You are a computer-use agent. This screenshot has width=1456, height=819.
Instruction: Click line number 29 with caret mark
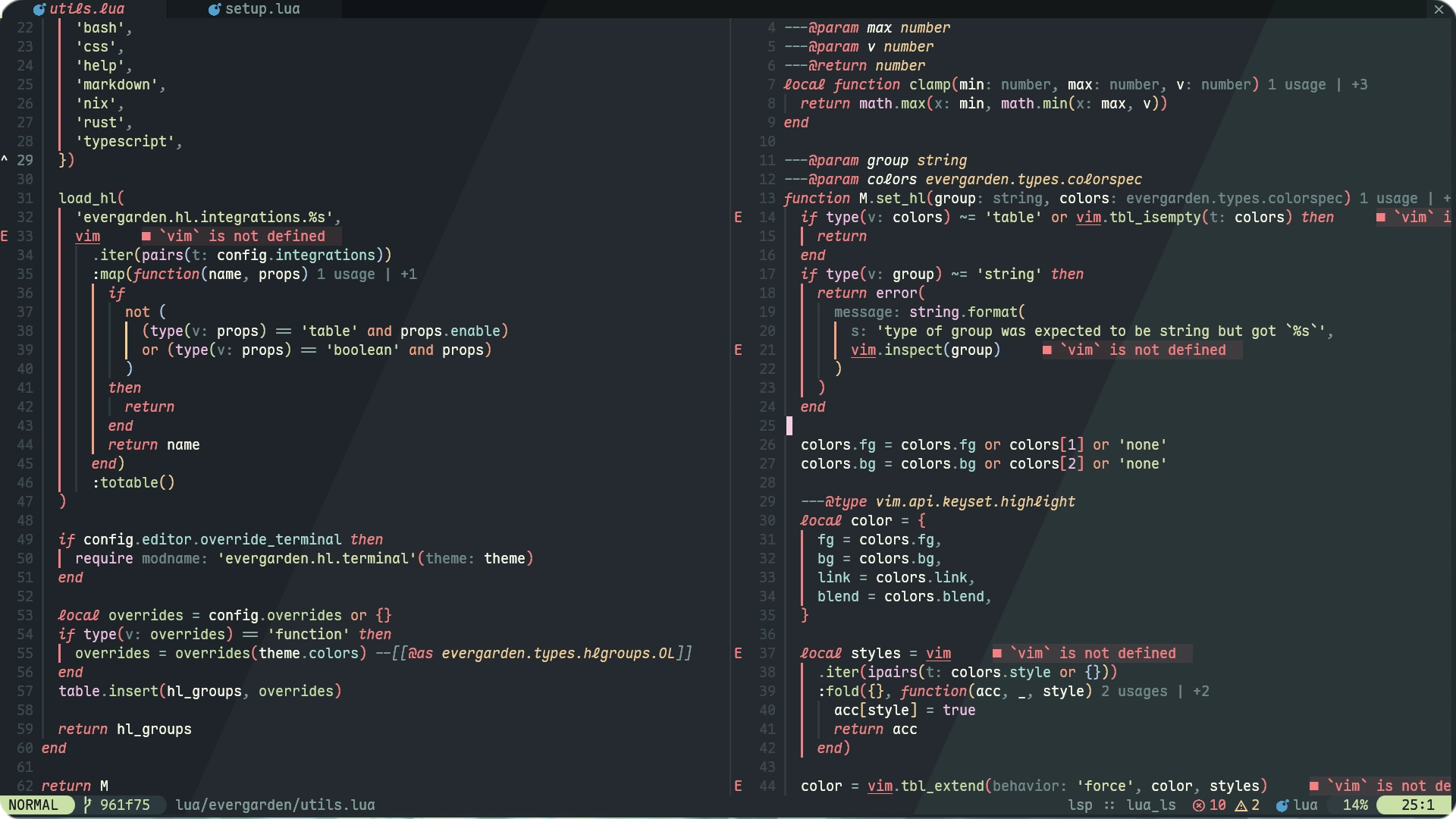[x=25, y=160]
